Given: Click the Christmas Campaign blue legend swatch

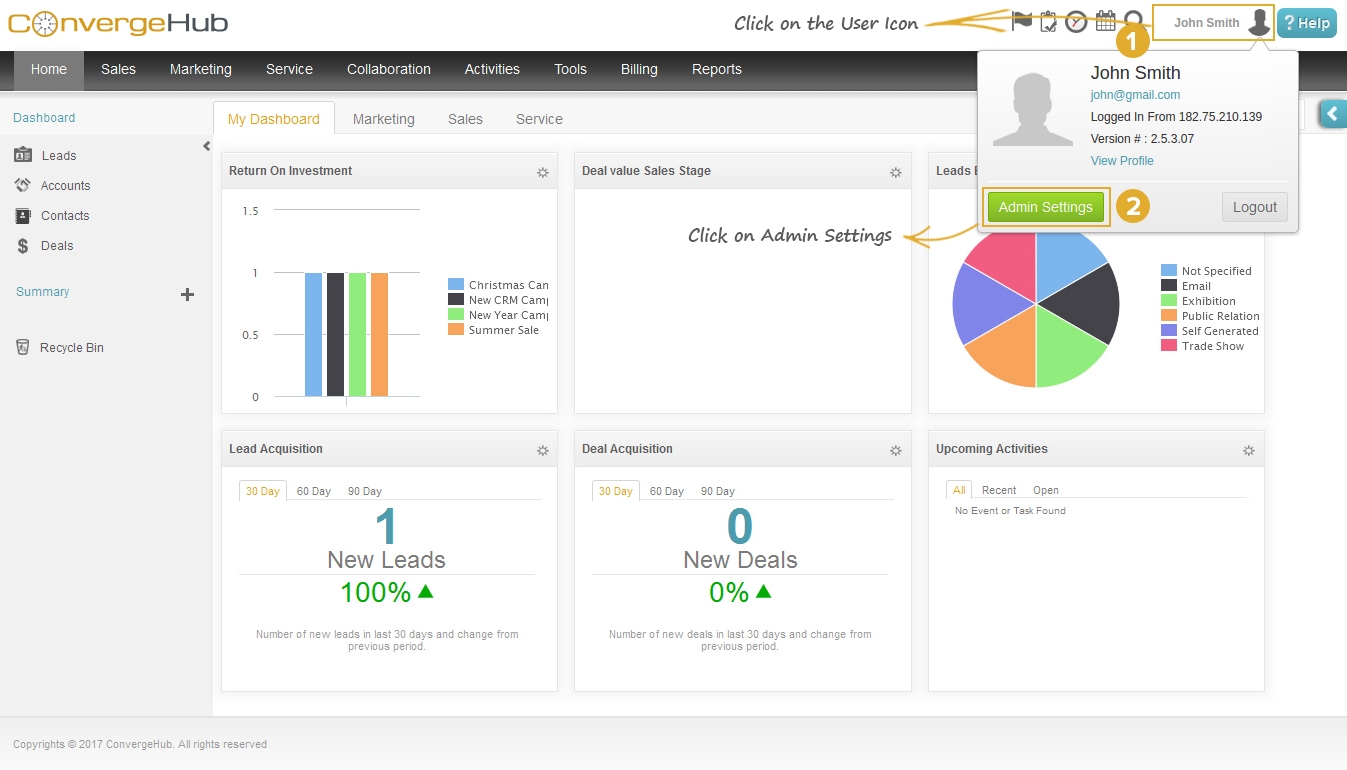Looking at the screenshot, I should 456,285.
